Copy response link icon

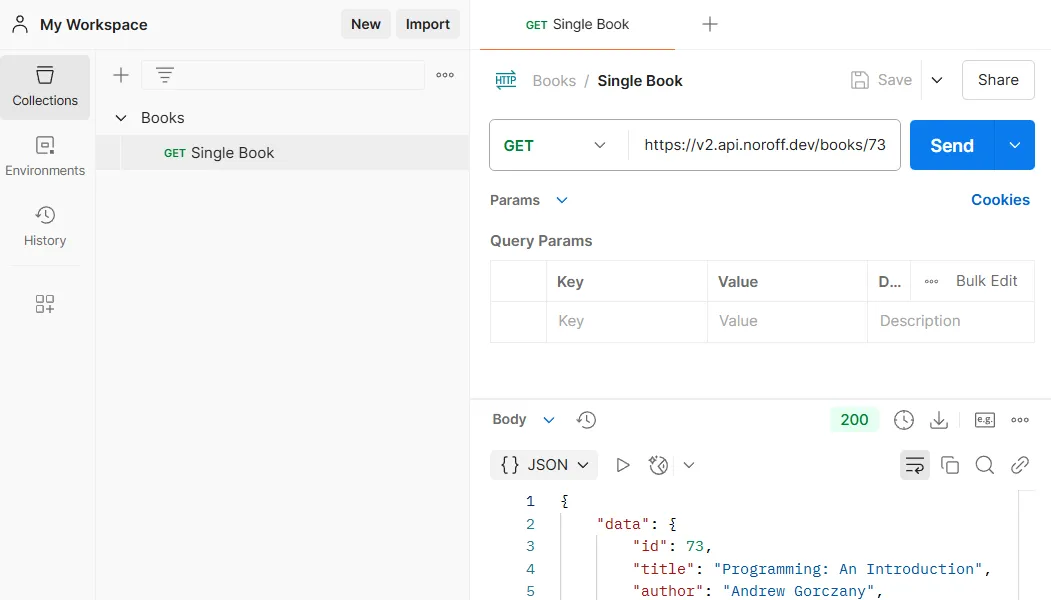point(1020,465)
